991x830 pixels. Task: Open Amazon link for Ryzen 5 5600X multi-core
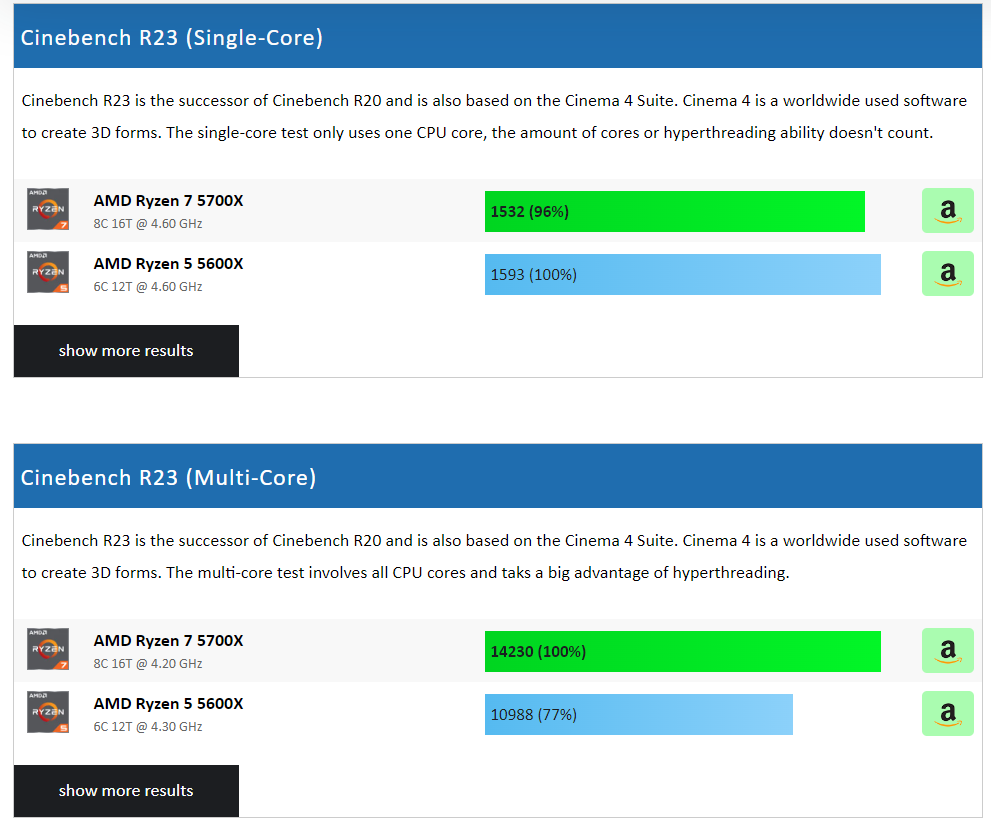click(x=947, y=714)
